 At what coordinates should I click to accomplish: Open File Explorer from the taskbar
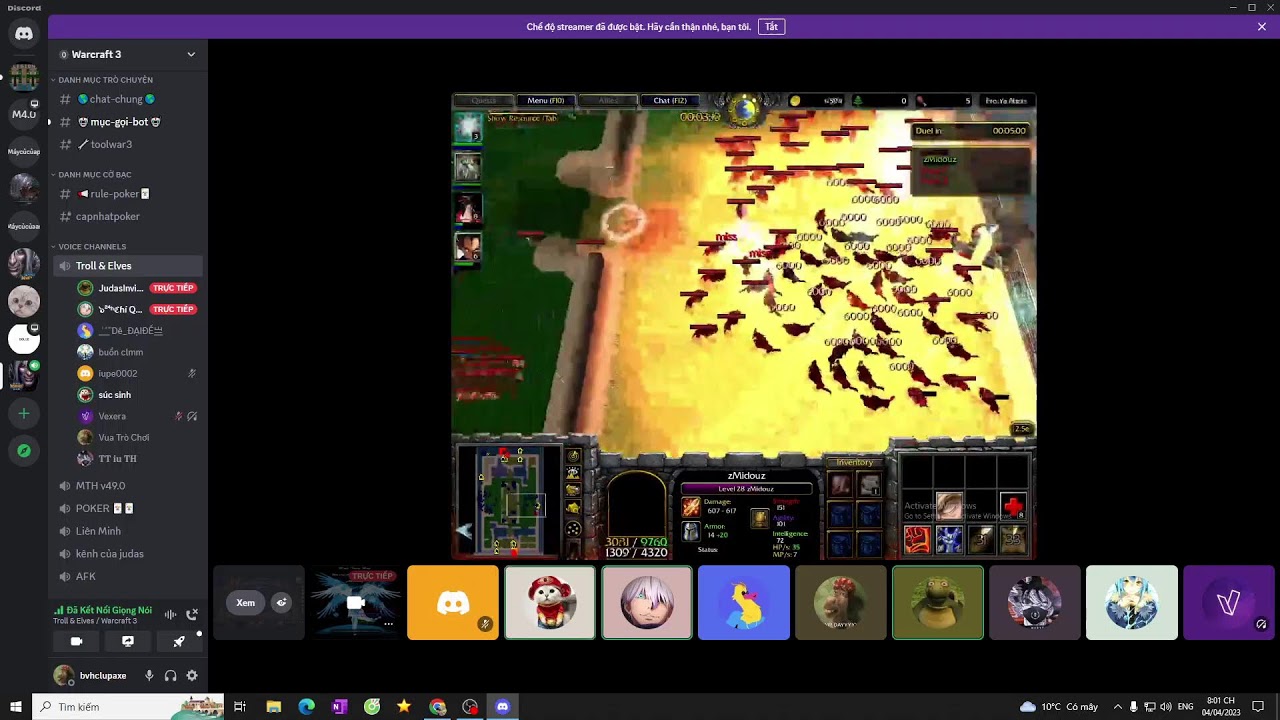pos(274,707)
